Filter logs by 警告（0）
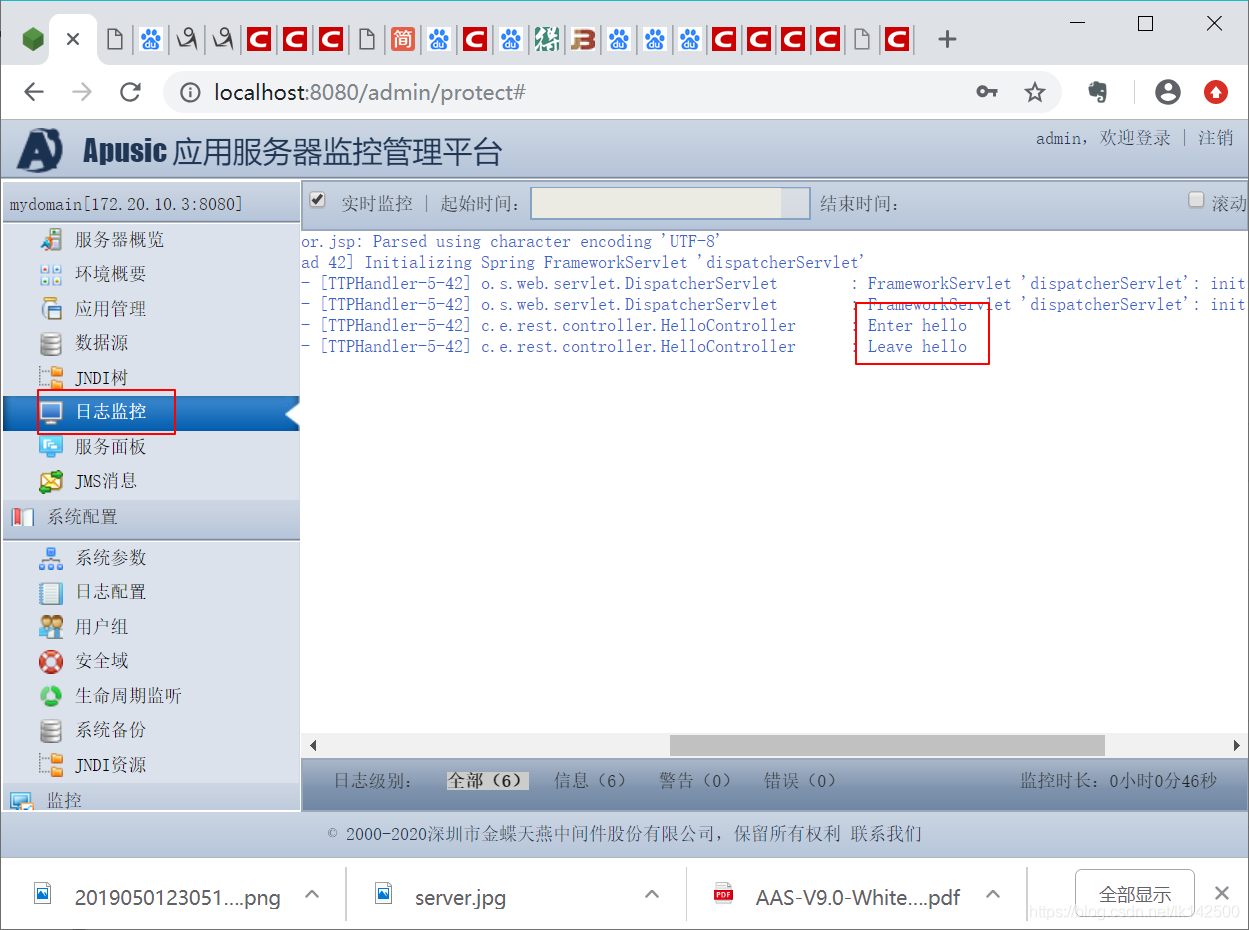Viewport: 1249px width, 930px height. (695, 781)
